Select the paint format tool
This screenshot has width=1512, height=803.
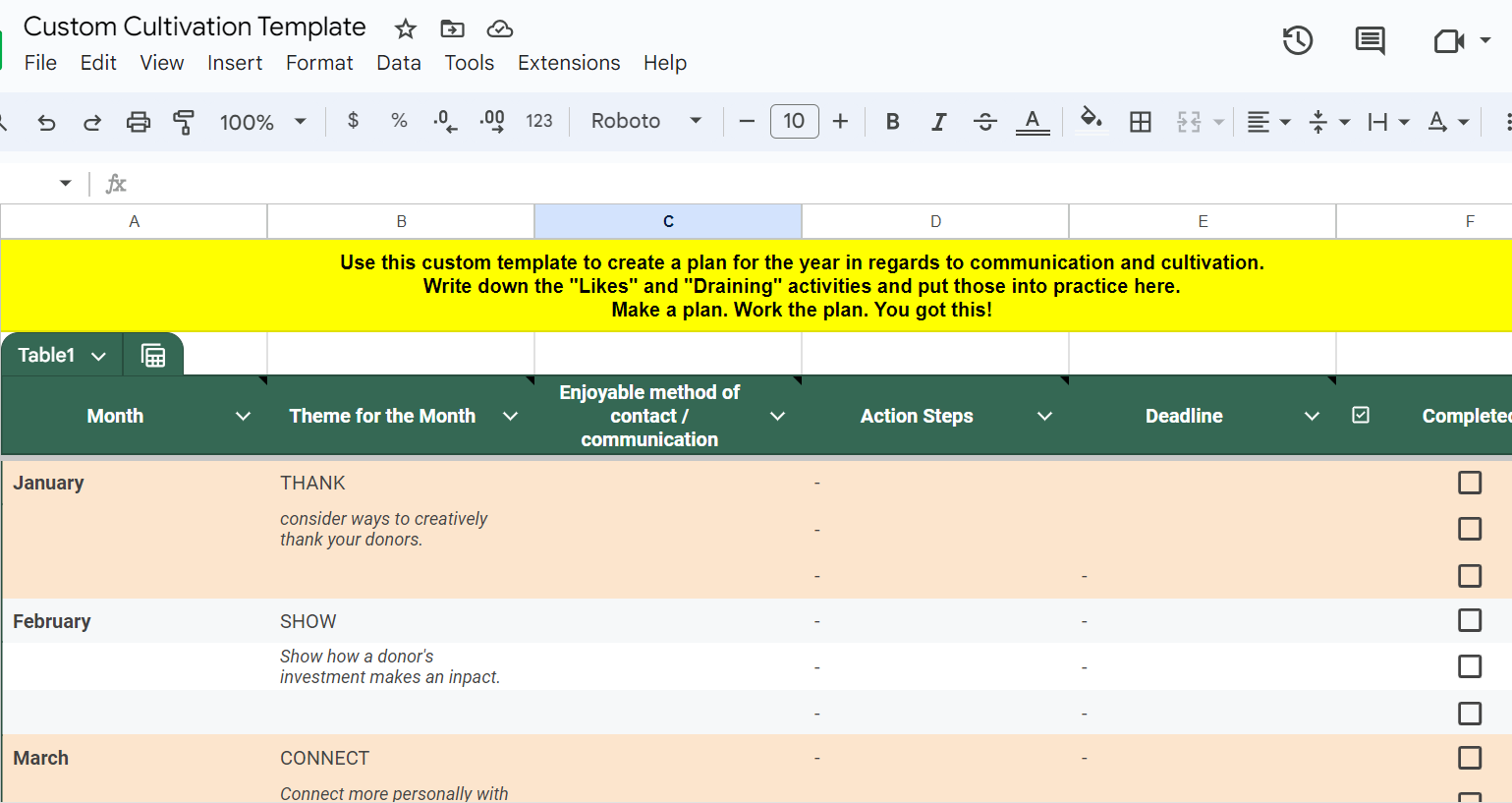tap(184, 122)
